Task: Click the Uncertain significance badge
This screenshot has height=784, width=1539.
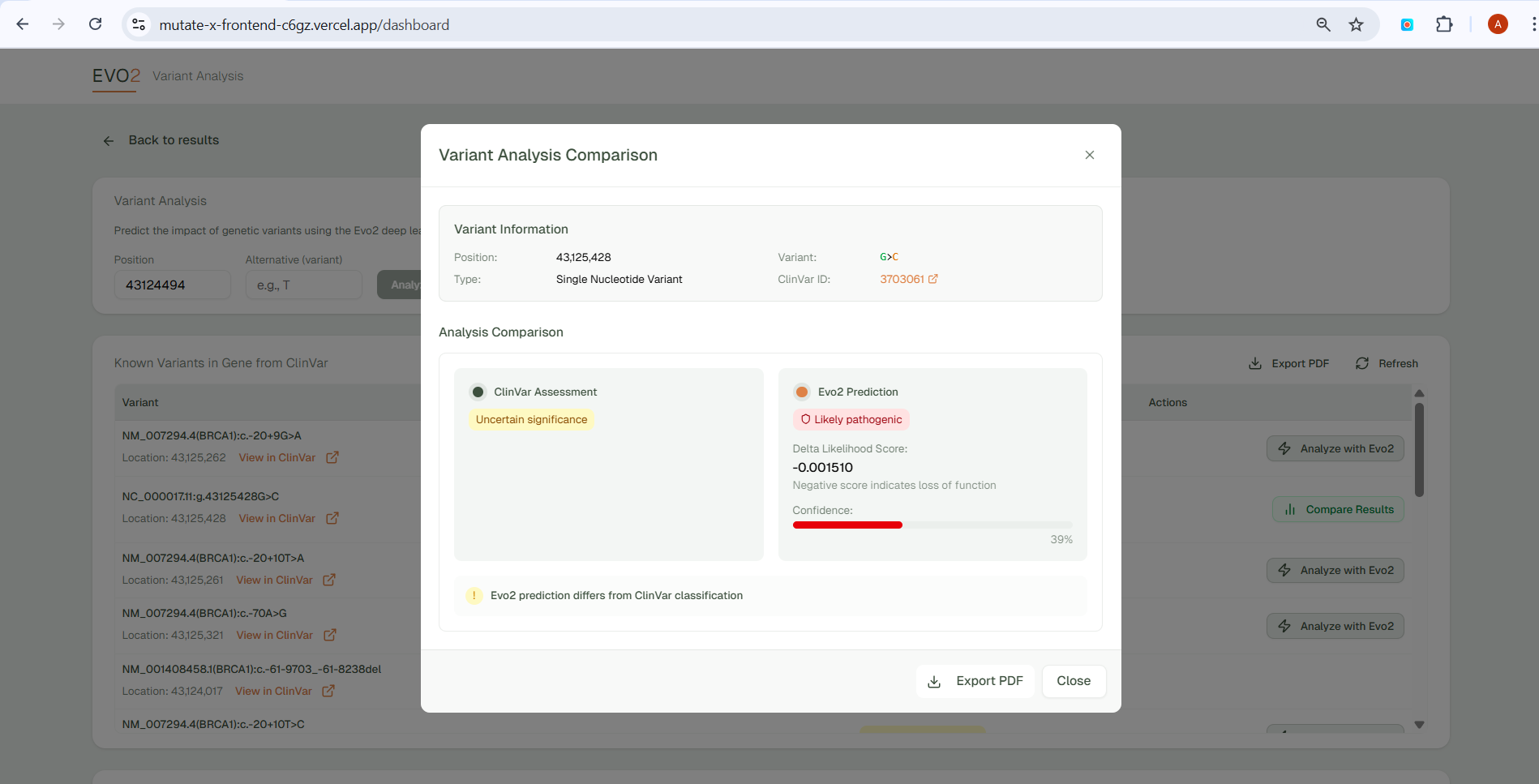Action: 531,419
